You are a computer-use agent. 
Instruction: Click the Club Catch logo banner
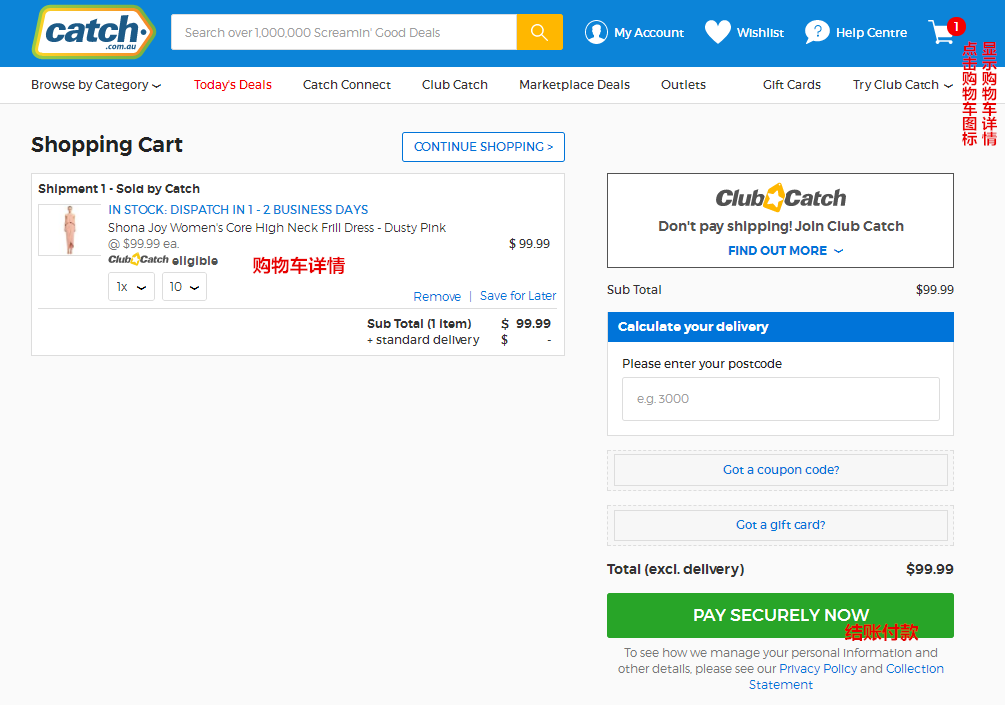(x=781, y=197)
